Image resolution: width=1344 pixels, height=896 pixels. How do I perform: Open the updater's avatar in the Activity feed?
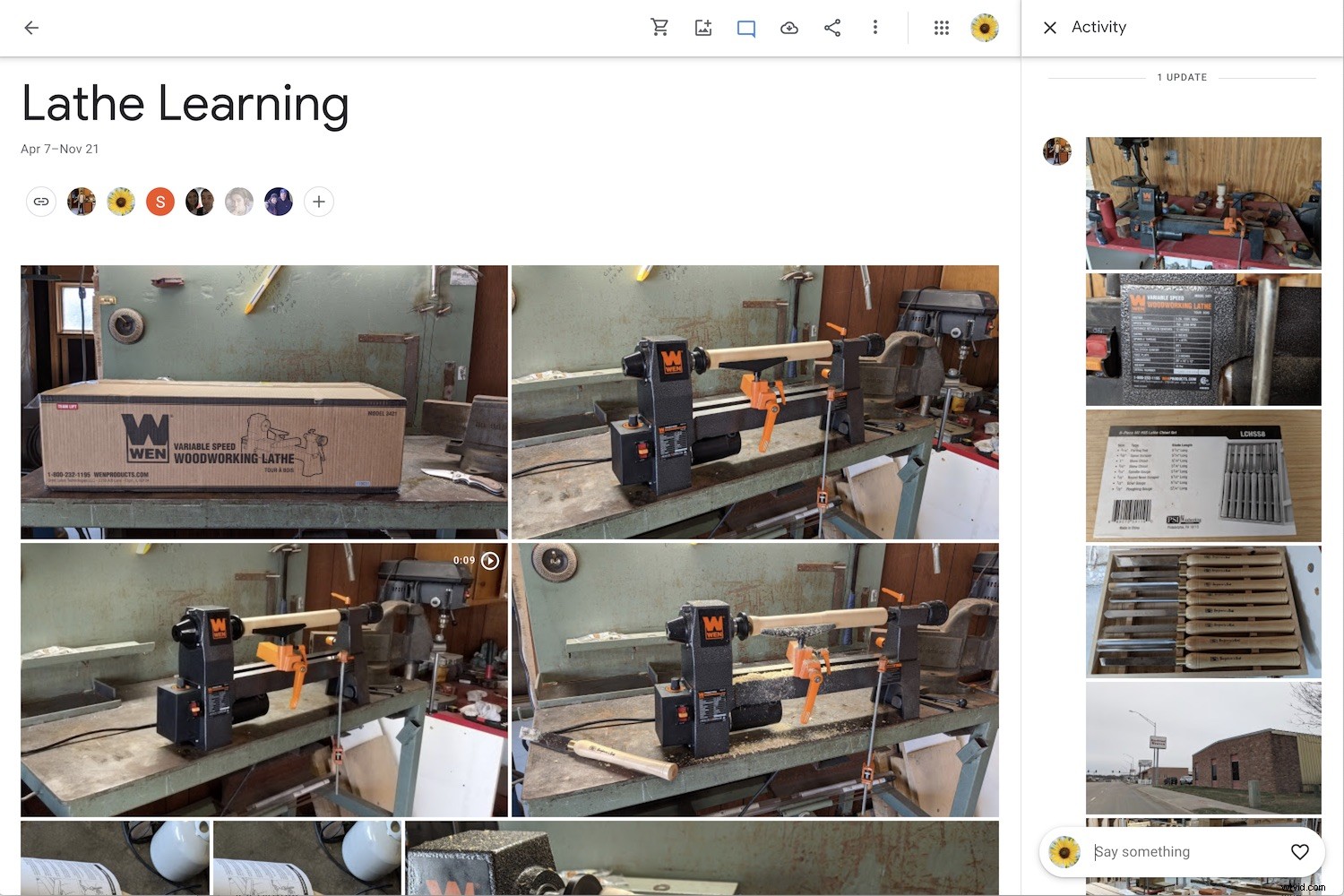pyautogui.click(x=1057, y=151)
